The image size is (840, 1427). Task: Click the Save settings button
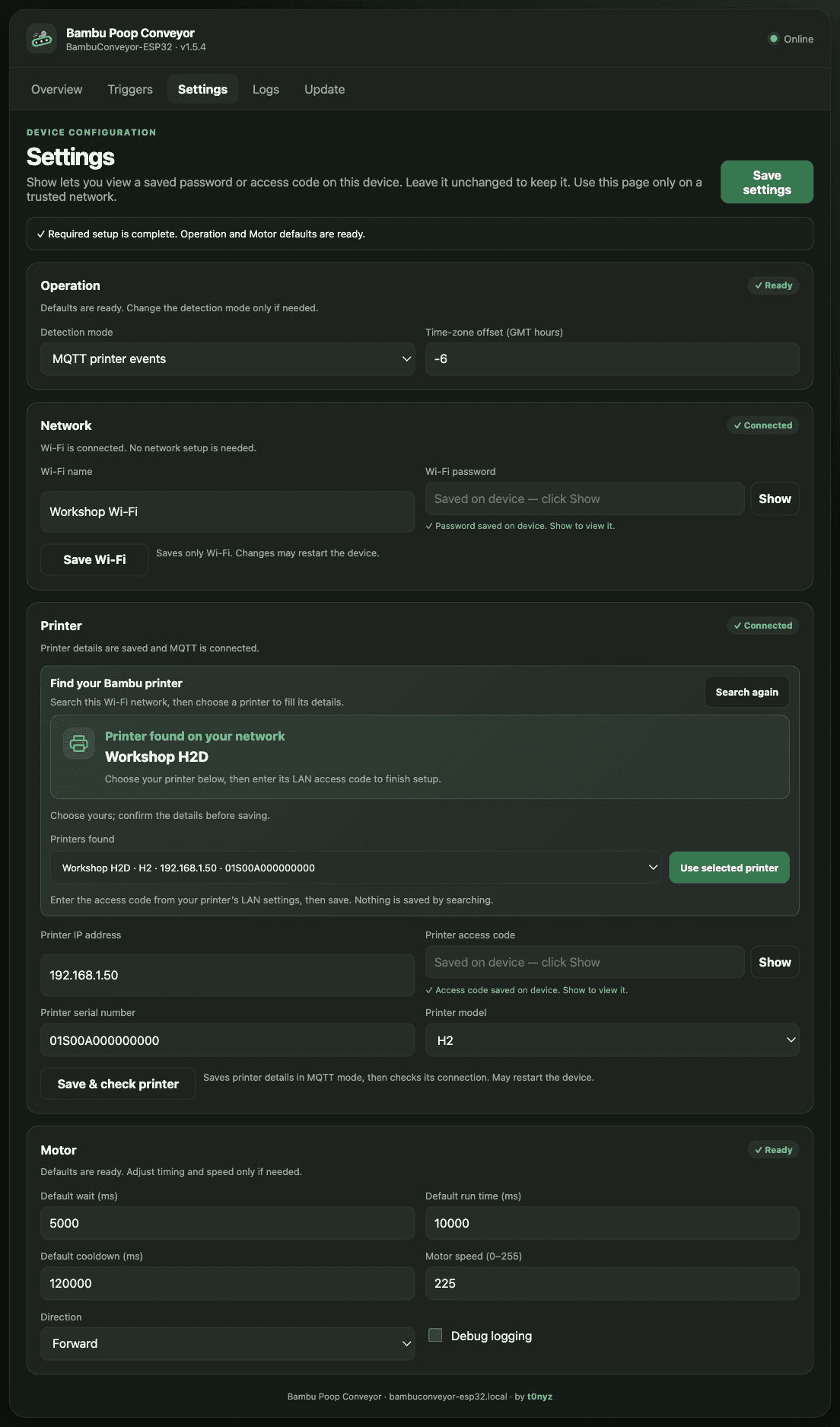(767, 182)
